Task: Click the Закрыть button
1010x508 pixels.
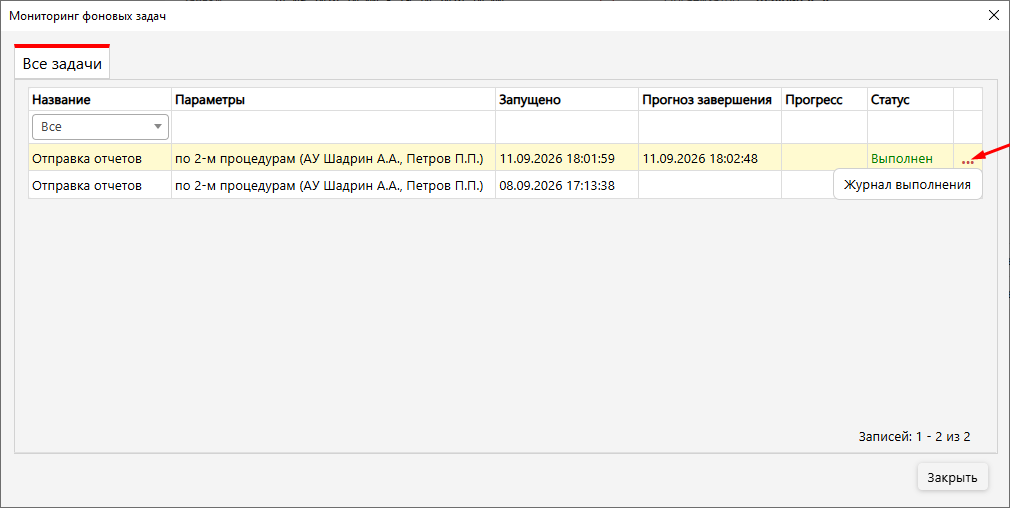Action: click(x=952, y=478)
